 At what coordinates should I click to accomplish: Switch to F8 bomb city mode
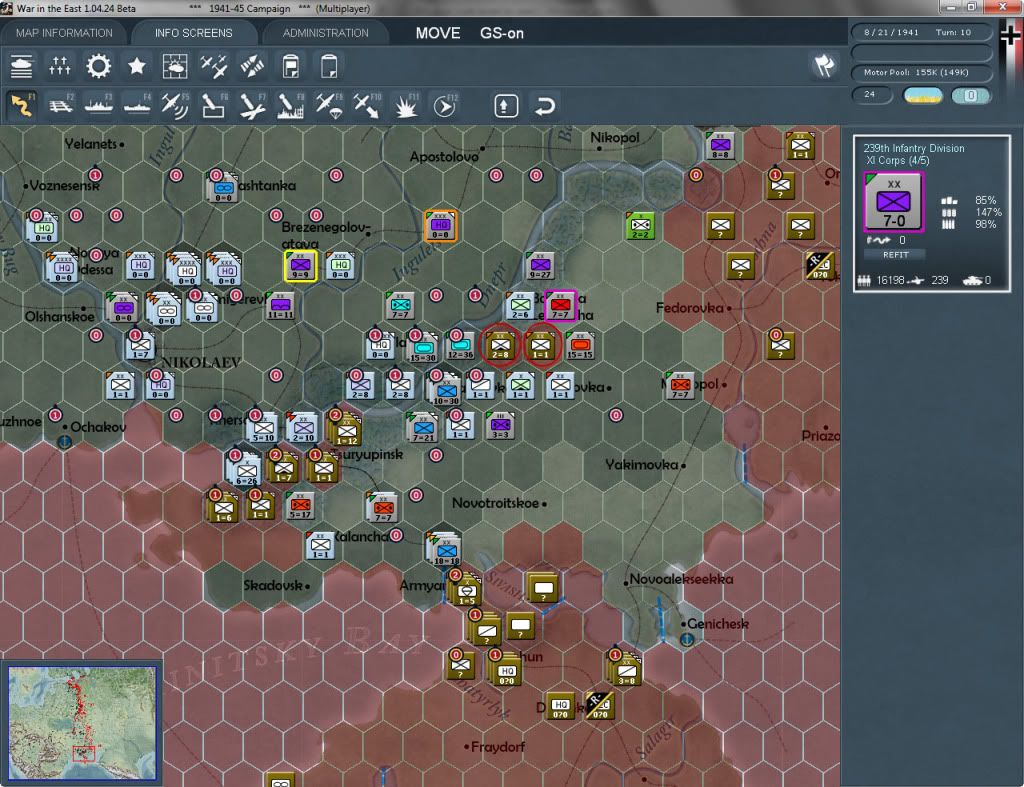pyautogui.click(x=291, y=105)
